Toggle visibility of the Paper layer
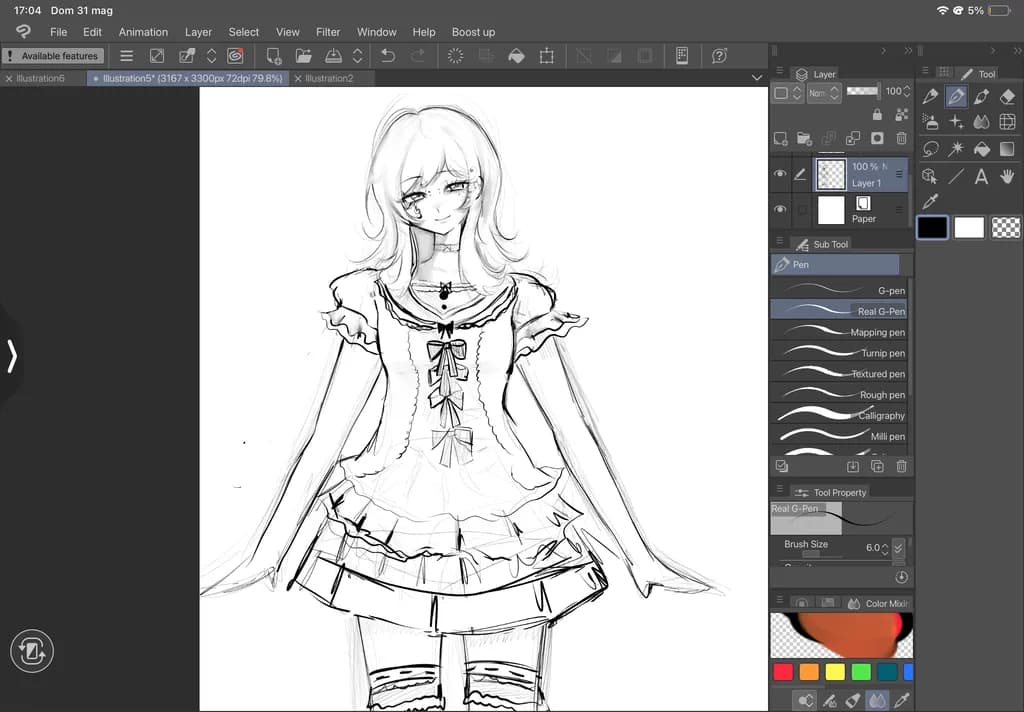 (x=780, y=210)
